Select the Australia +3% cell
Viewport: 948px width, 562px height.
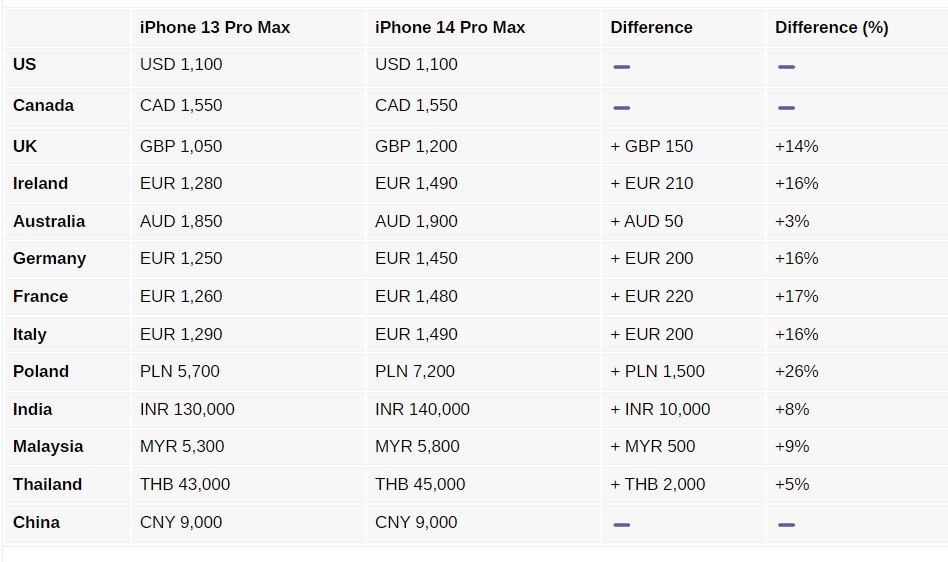click(x=792, y=221)
